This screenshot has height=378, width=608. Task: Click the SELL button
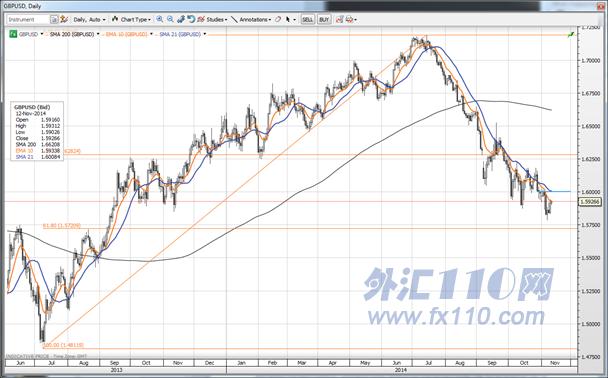point(307,19)
